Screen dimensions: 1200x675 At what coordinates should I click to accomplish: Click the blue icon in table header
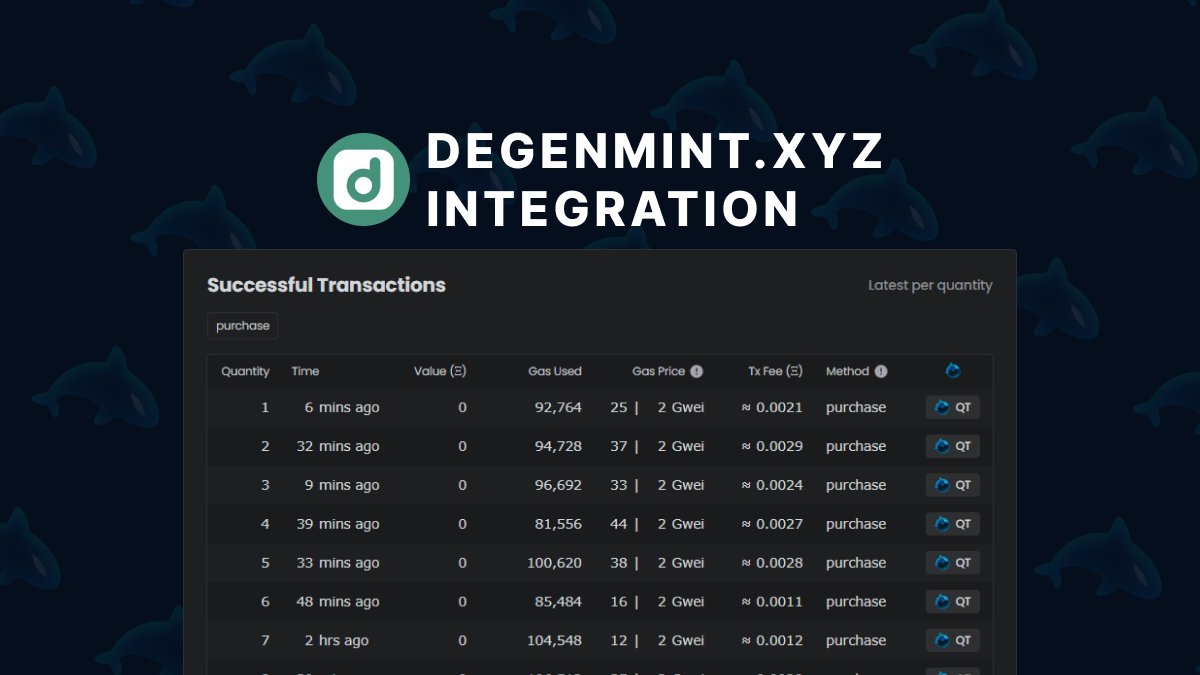(953, 371)
